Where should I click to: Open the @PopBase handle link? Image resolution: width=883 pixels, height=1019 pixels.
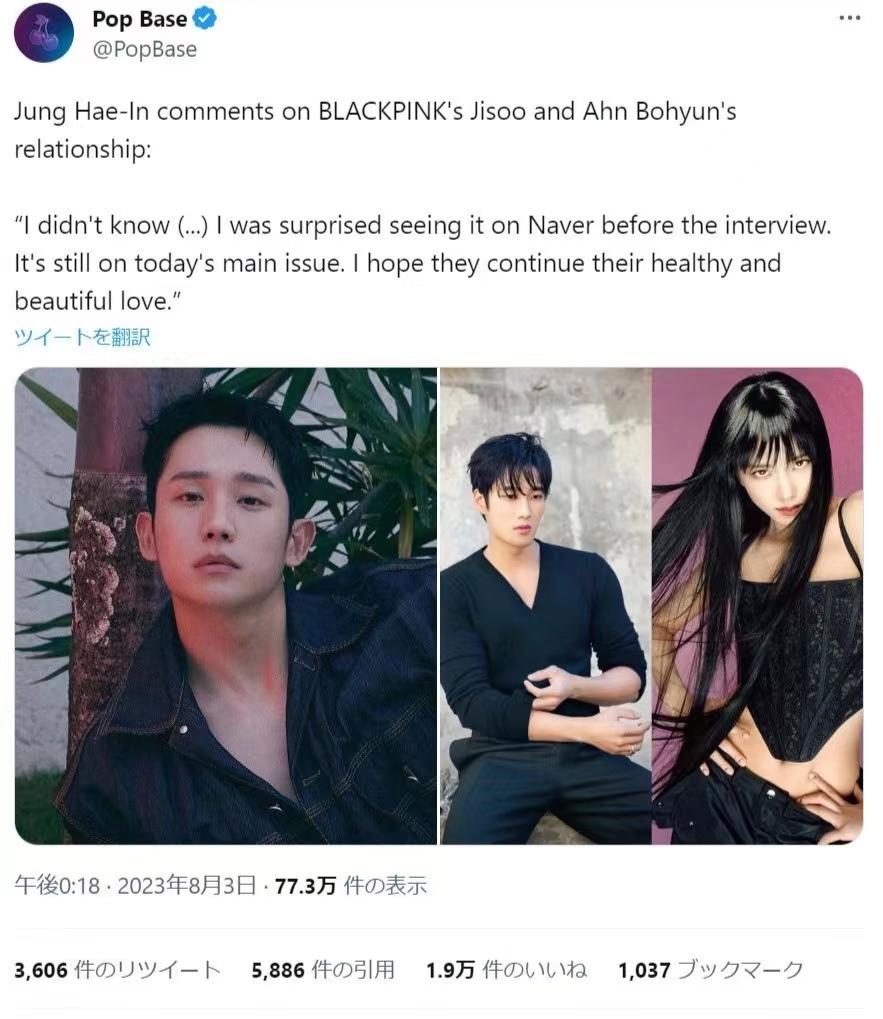[x=144, y=49]
